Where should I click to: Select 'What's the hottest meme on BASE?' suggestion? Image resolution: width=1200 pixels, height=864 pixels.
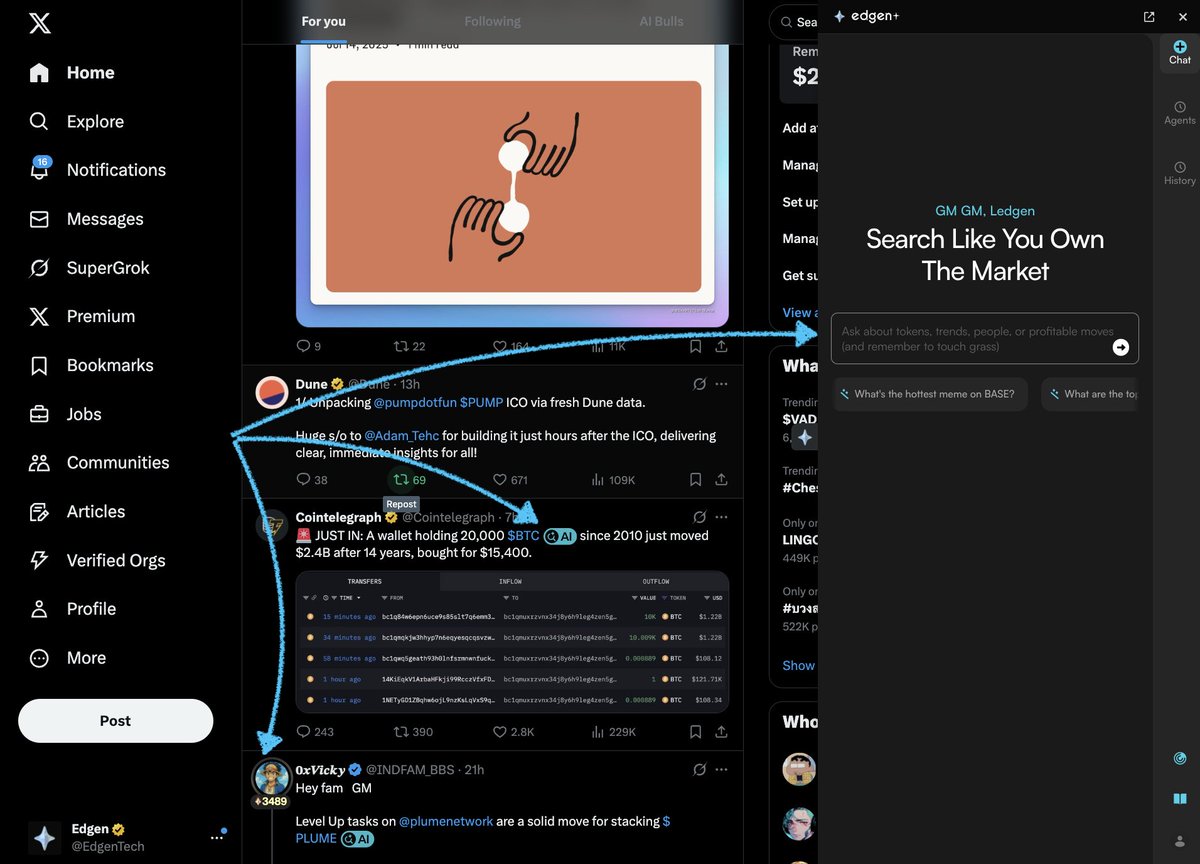coord(930,394)
